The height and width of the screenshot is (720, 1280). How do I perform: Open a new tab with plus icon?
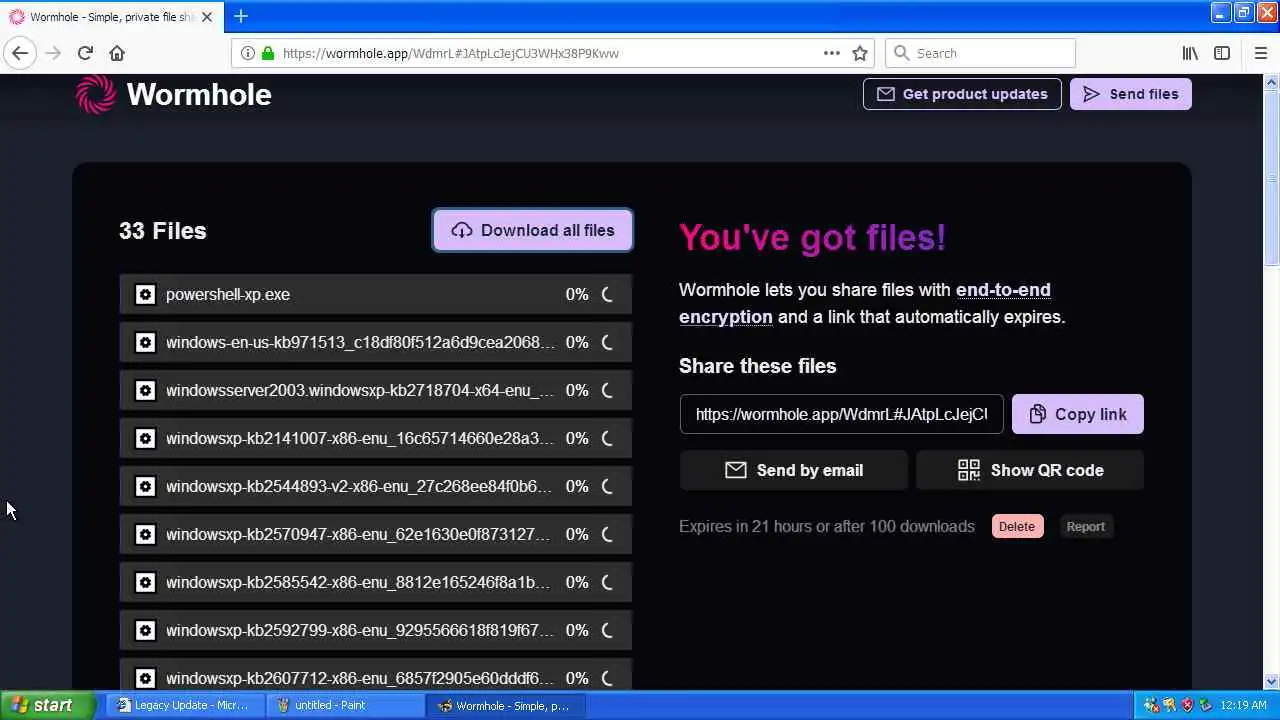(x=241, y=16)
